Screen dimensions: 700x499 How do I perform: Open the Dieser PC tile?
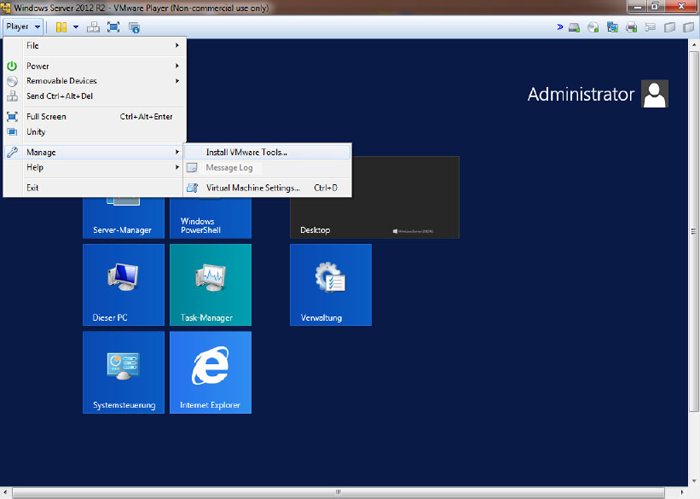124,285
